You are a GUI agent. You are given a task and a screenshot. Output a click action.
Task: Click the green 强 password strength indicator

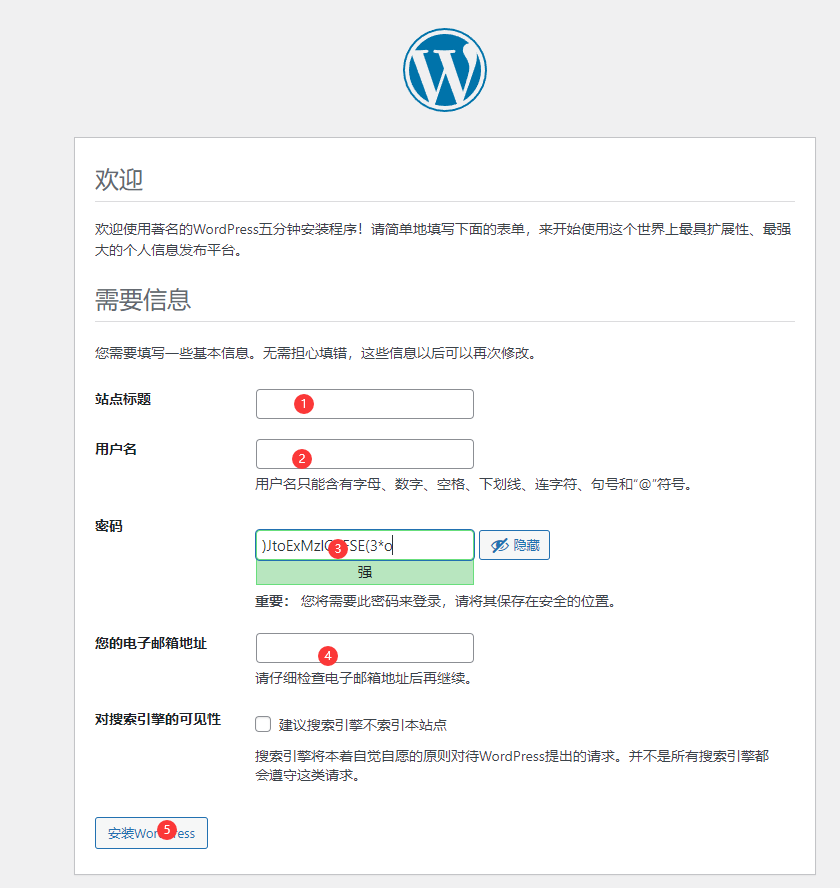[x=365, y=573]
